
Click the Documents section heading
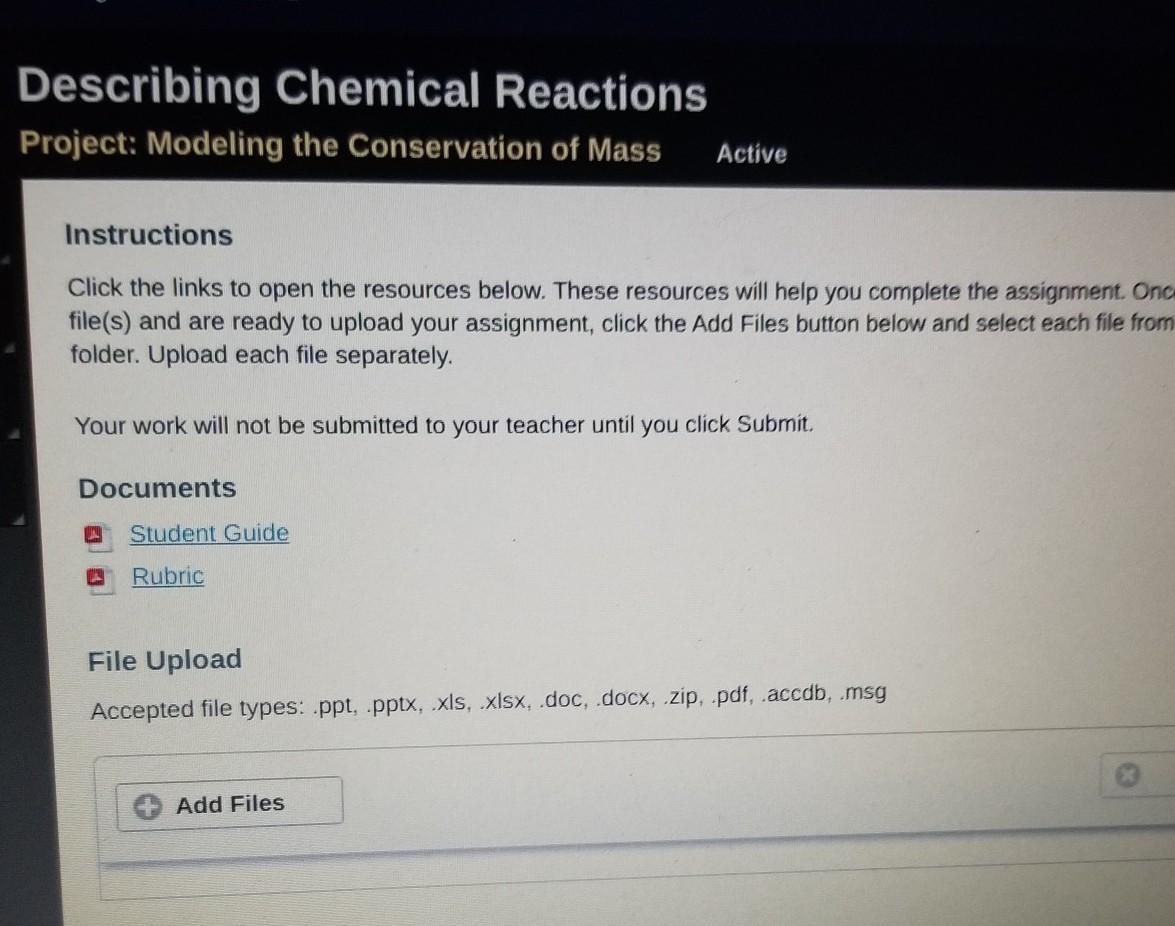click(x=157, y=488)
